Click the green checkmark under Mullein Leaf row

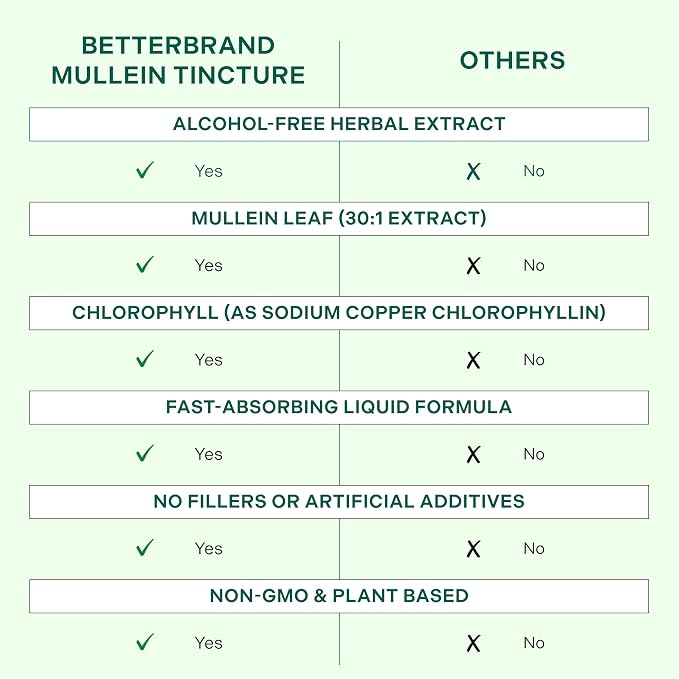coord(145,265)
